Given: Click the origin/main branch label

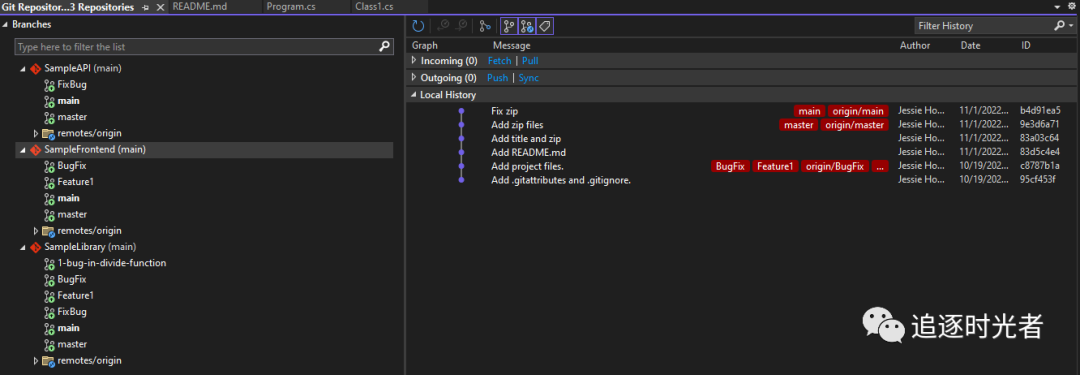Looking at the screenshot, I should tap(858, 111).
